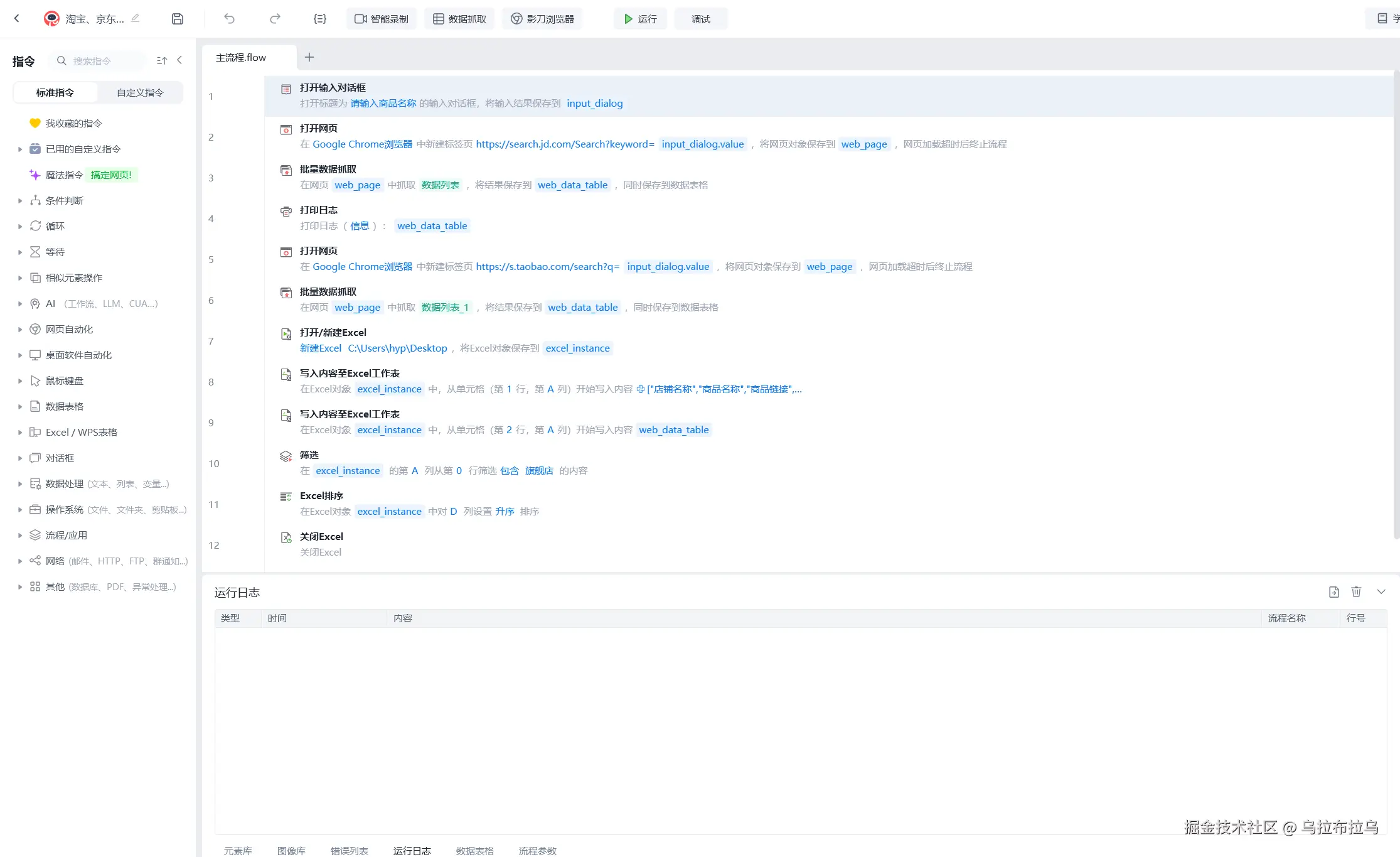Select 标准指令 toggle option
This screenshot has height=857, width=1400.
point(55,92)
